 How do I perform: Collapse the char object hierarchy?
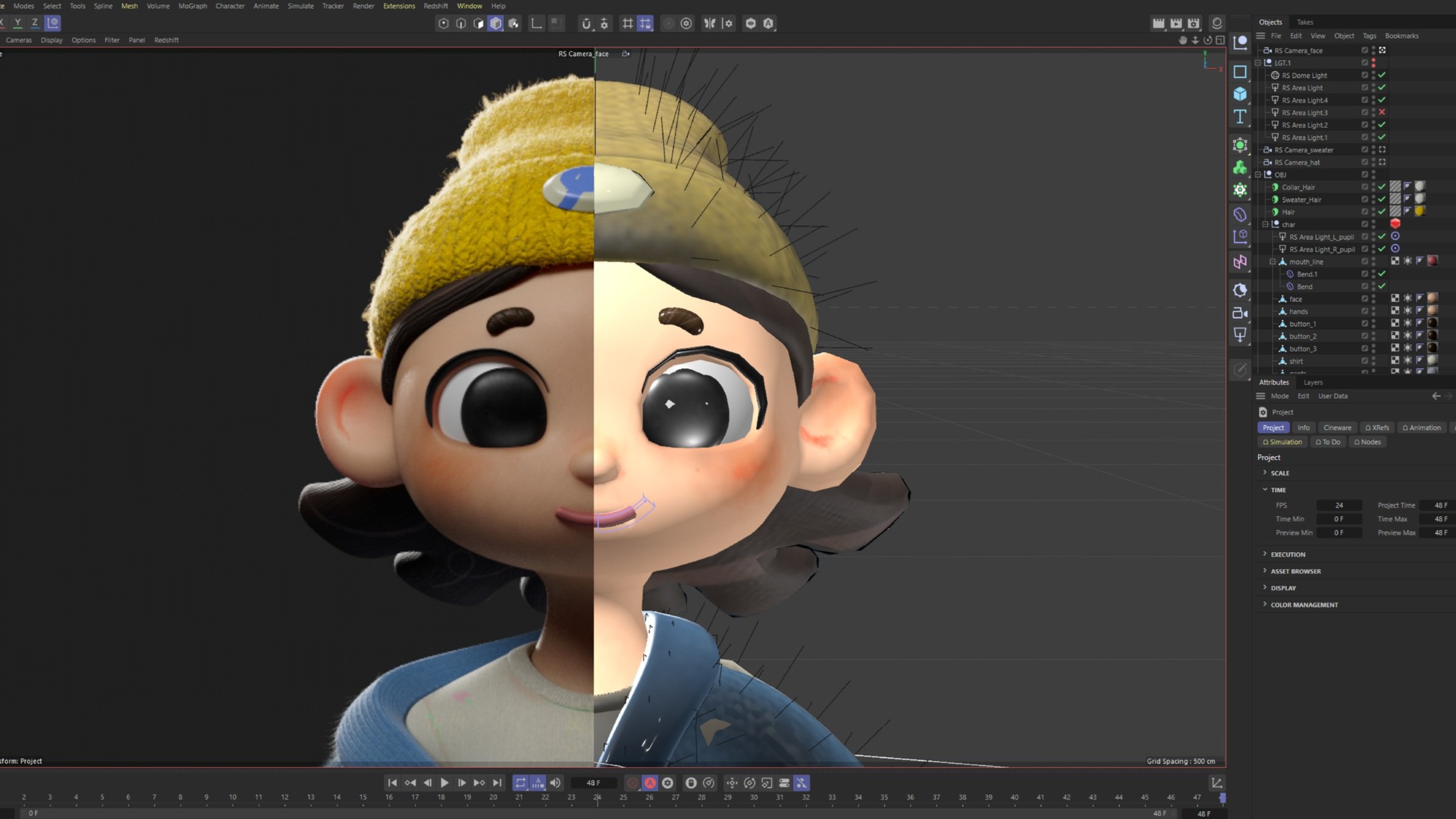pyautogui.click(x=1265, y=225)
